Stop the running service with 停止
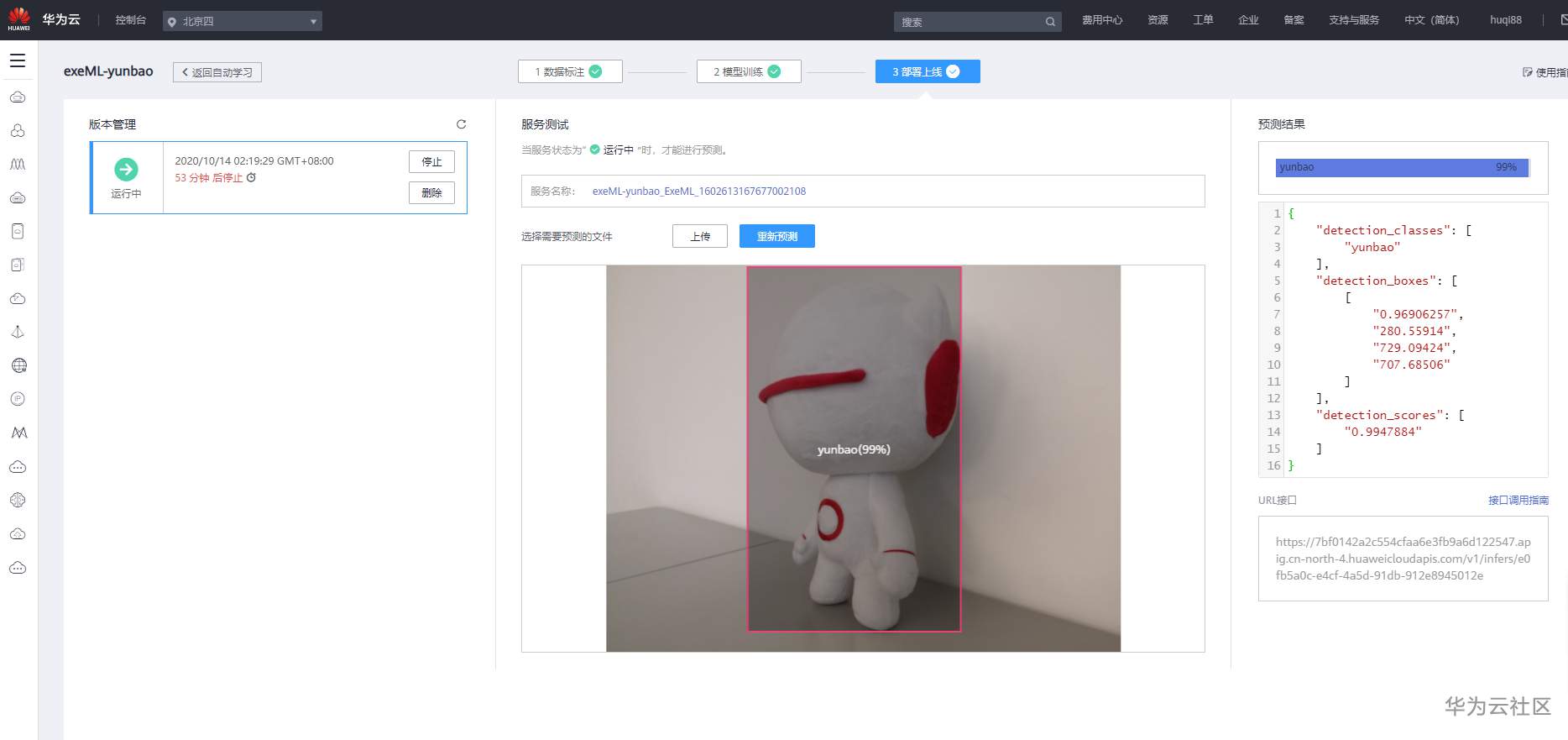The image size is (1568, 740). click(x=431, y=162)
